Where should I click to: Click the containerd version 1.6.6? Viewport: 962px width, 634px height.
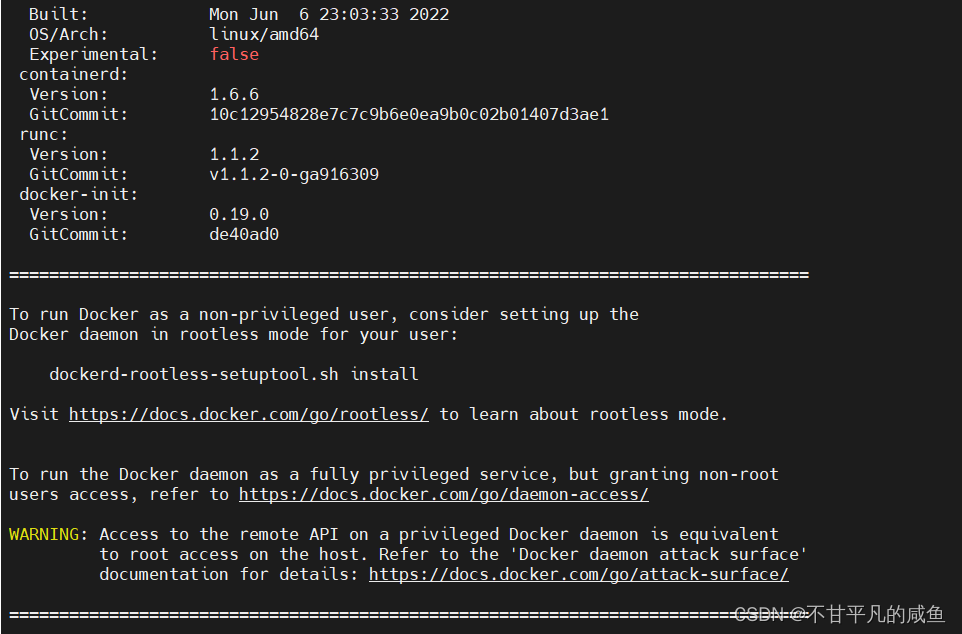(x=234, y=94)
